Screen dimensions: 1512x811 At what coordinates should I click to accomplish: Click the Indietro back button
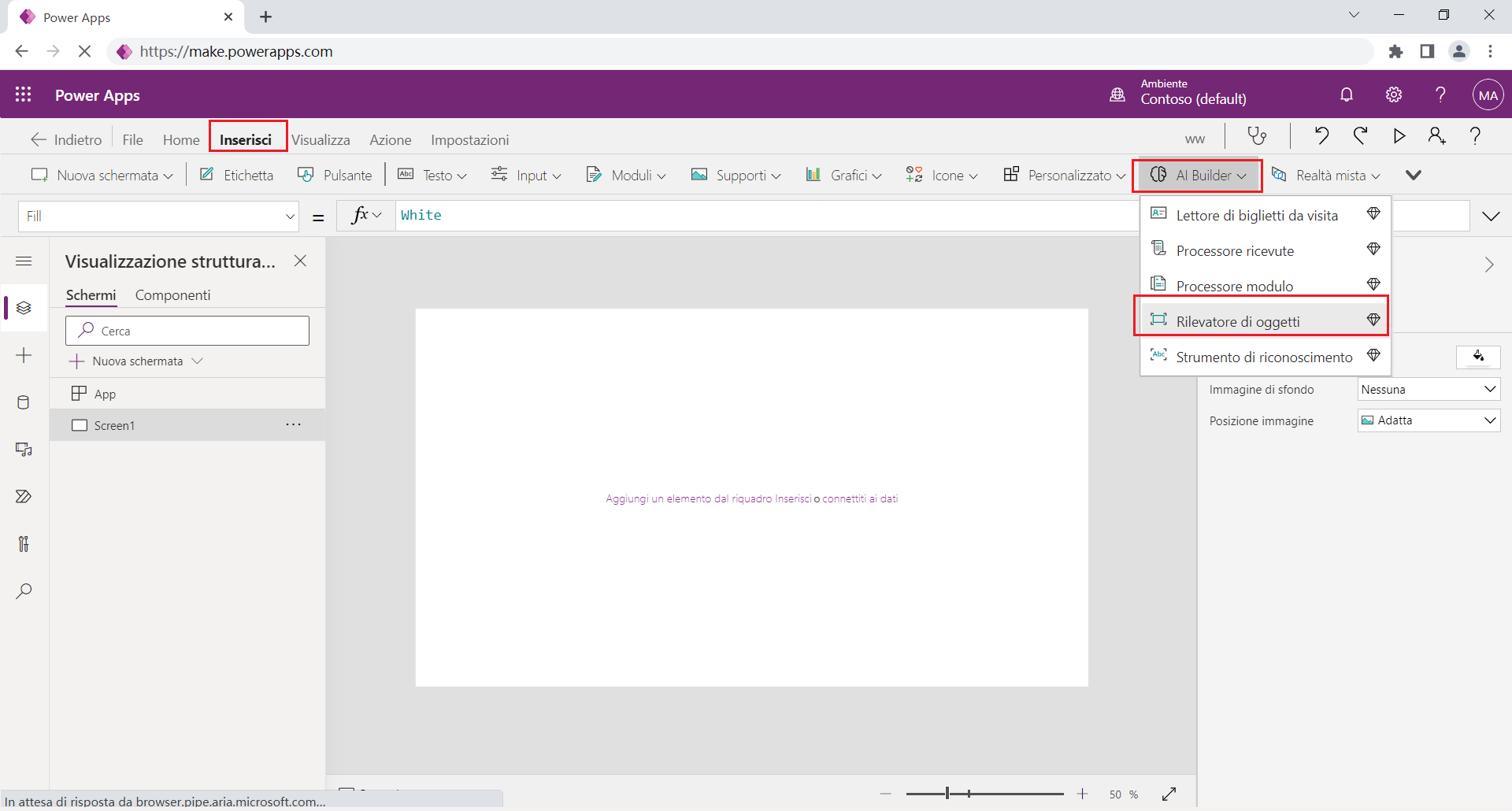[x=66, y=139]
